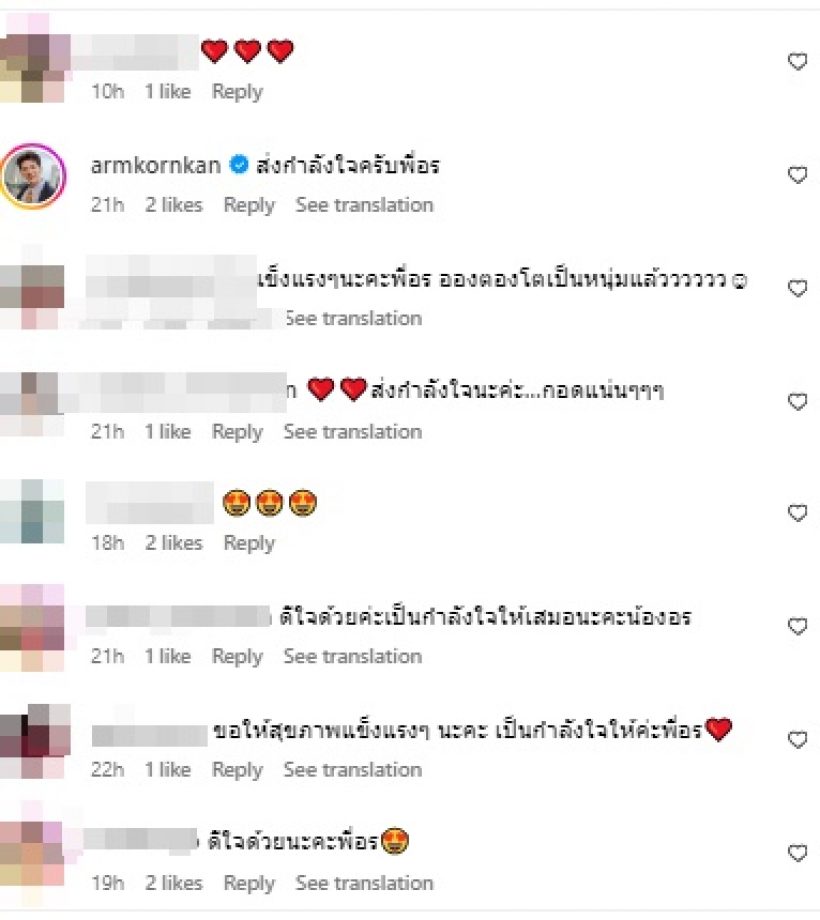
Task: Reply to the 10h-old hearts comment
Action: (x=237, y=92)
